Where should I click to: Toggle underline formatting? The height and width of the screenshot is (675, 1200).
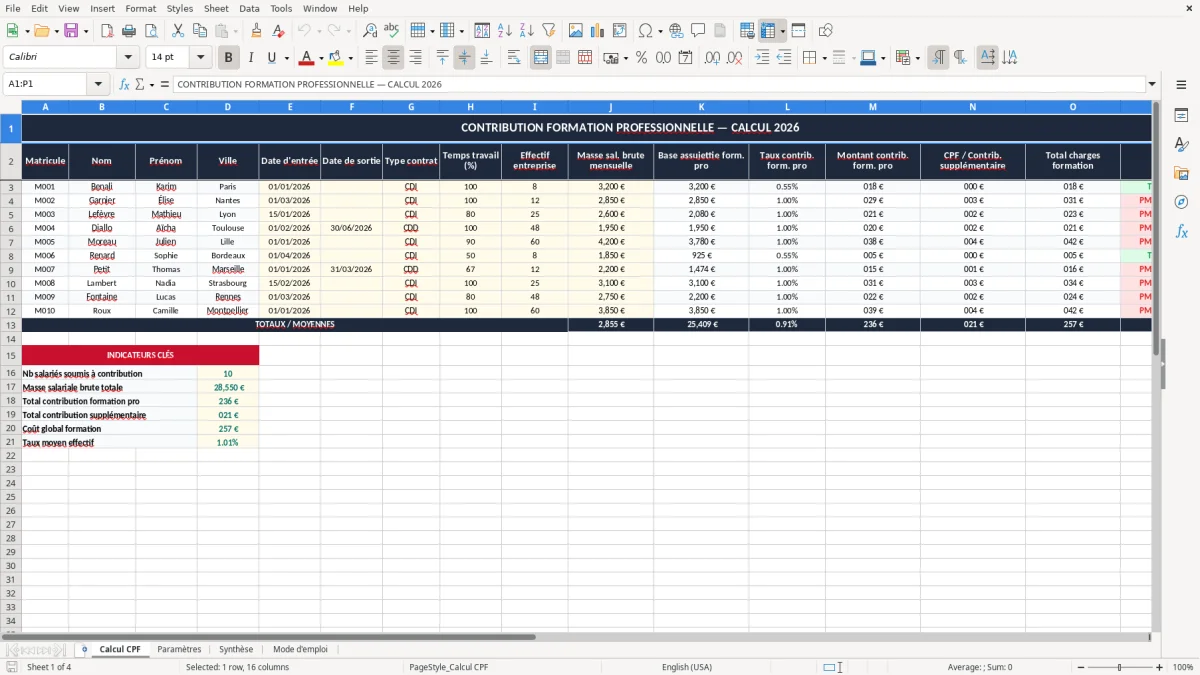click(271, 58)
